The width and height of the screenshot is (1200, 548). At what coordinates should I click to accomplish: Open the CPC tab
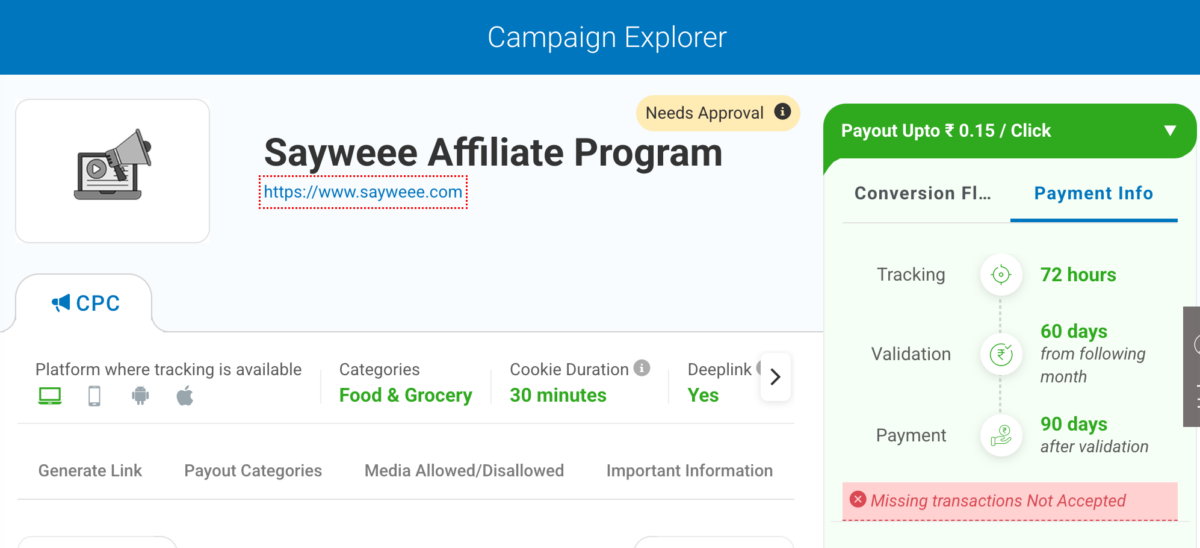click(85, 303)
